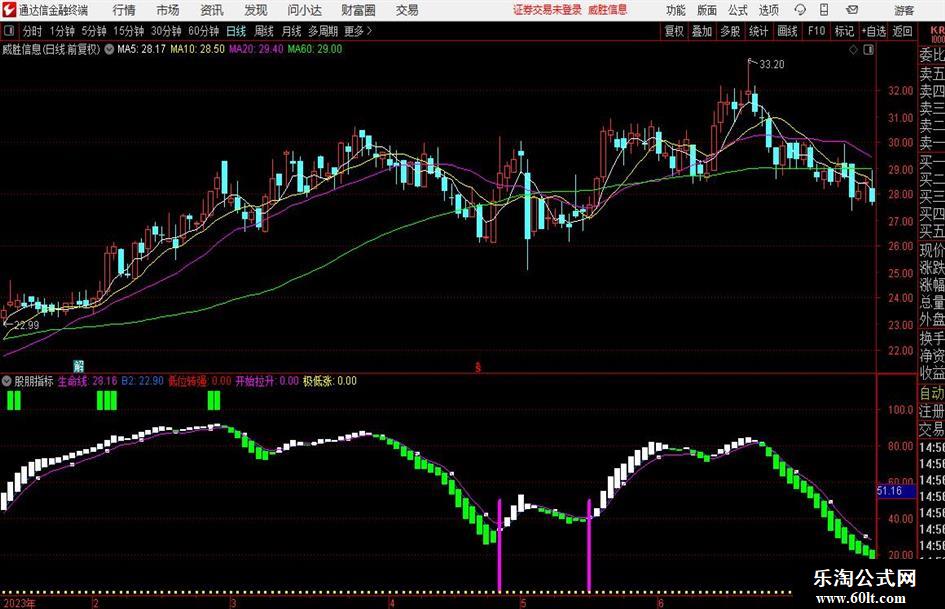
Task: Open the mail envelope icon
Action: pos(852,10)
